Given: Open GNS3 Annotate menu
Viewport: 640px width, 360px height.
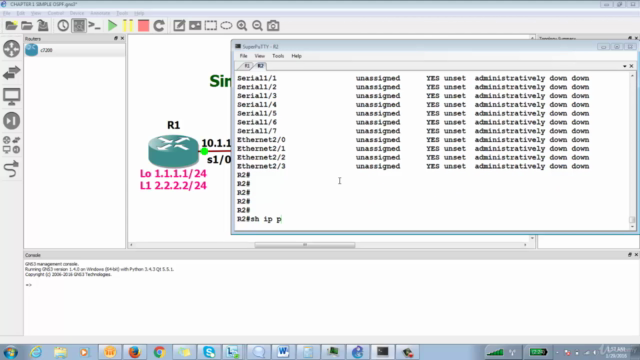Looking at the screenshot, I should click(100, 13).
